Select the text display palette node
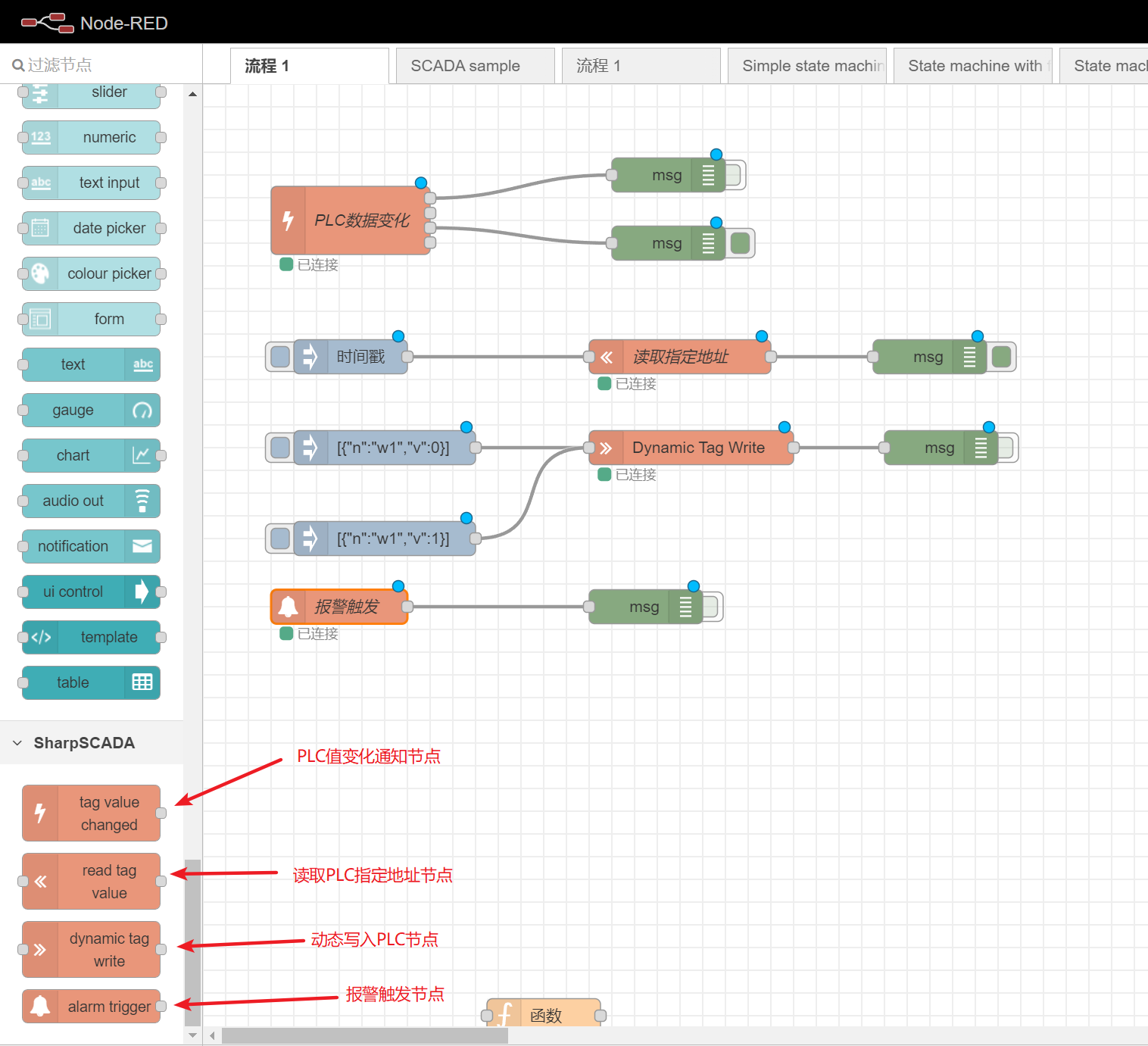The image size is (1148, 1046). (91, 364)
